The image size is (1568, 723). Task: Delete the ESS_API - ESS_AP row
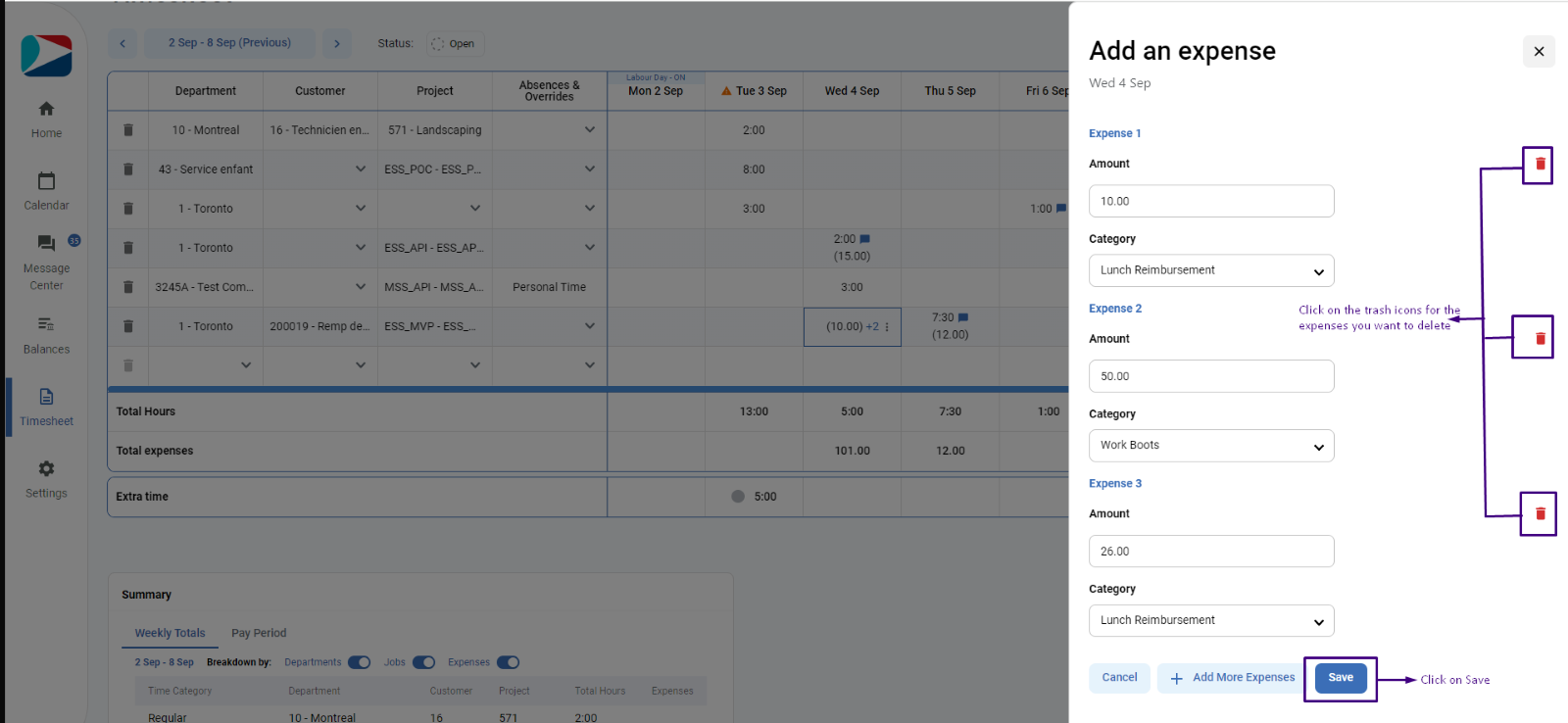(x=128, y=247)
